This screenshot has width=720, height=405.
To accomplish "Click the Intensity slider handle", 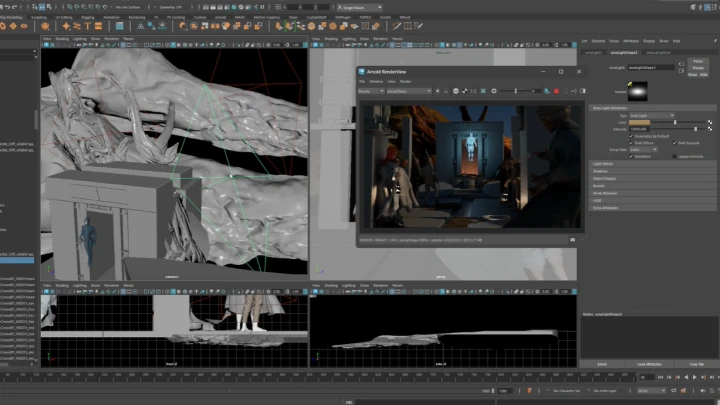I will pos(696,129).
